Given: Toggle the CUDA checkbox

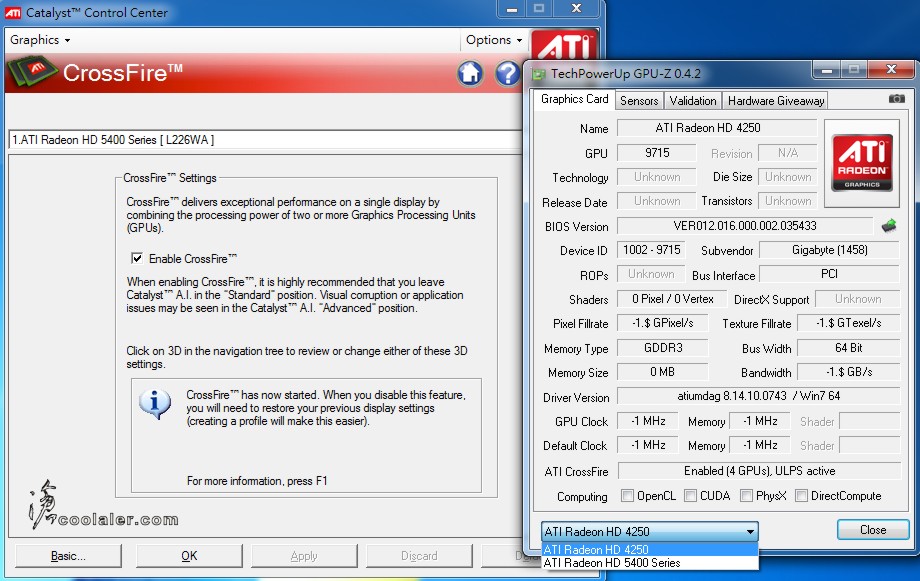Looking at the screenshot, I should [x=691, y=496].
